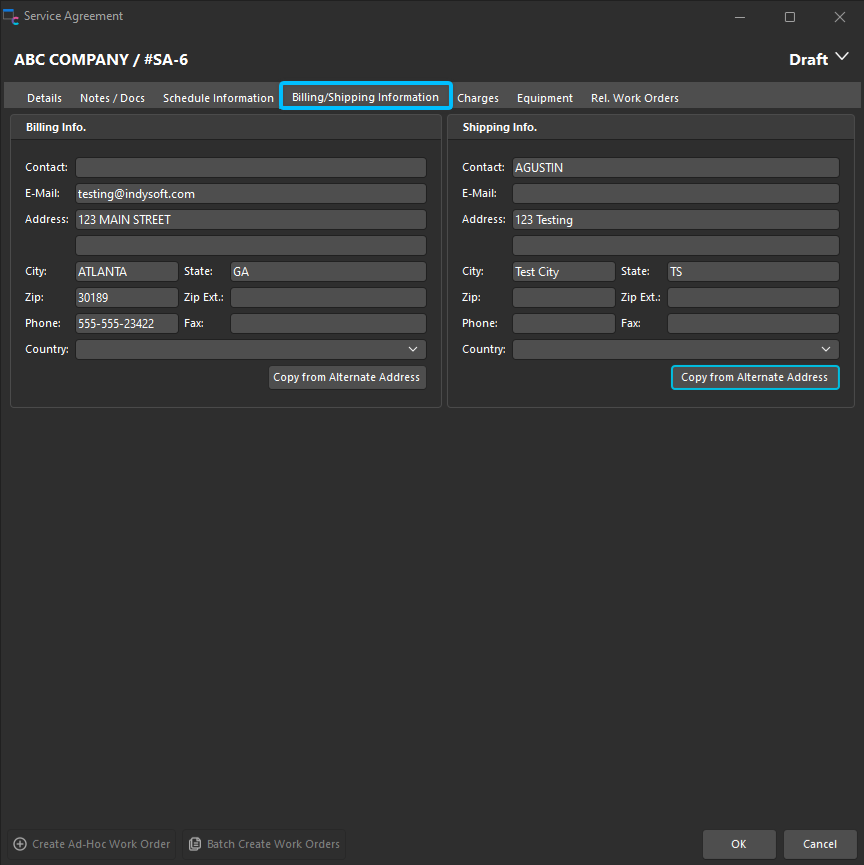Focus the Billing Contact input field
The image size is (864, 865).
[251, 168]
